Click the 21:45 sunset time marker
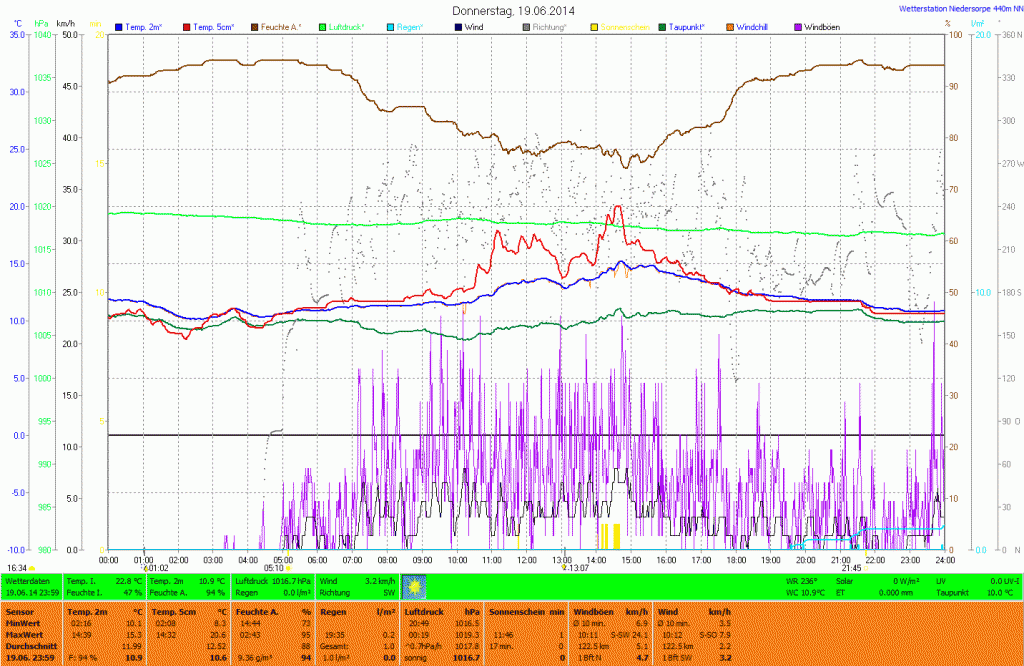Screen dimensions: 1024x666 851,568
